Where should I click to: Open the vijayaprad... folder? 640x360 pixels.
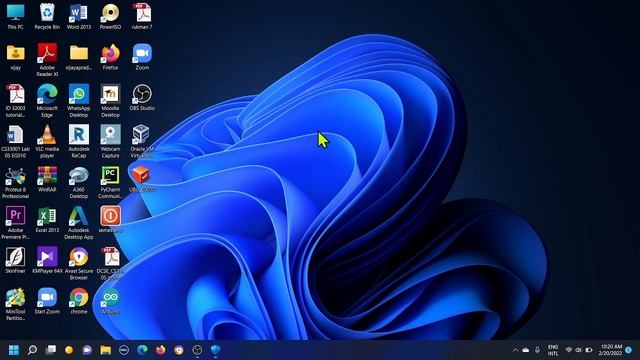pos(79,57)
